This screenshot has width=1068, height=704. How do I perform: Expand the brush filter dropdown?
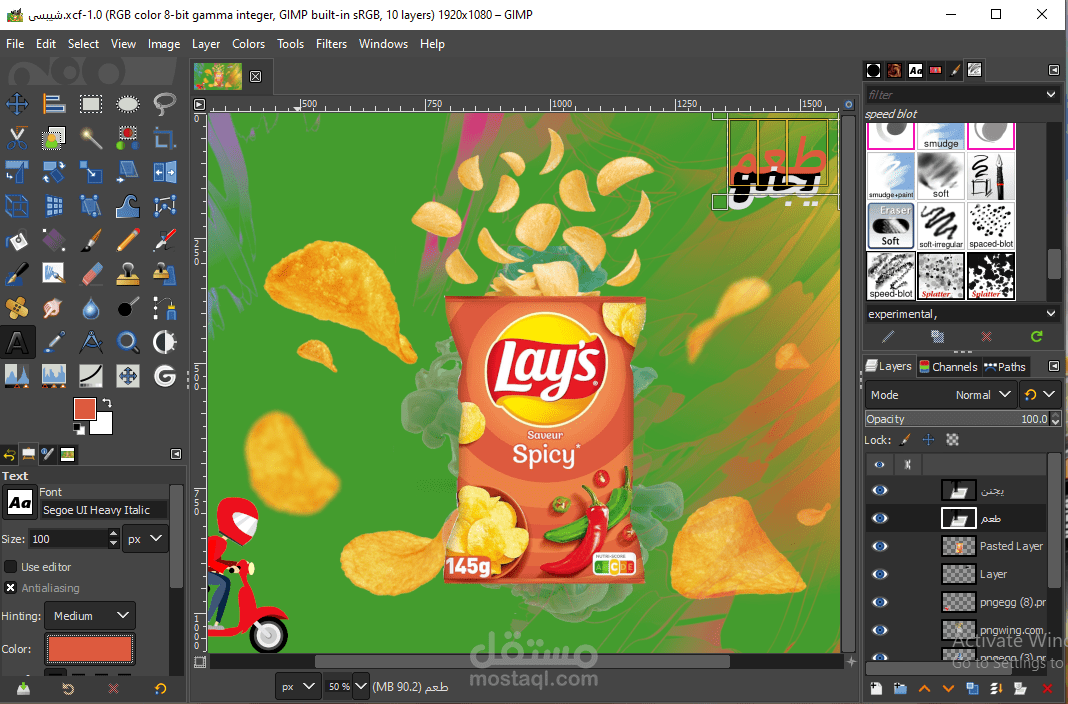pyautogui.click(x=1051, y=95)
